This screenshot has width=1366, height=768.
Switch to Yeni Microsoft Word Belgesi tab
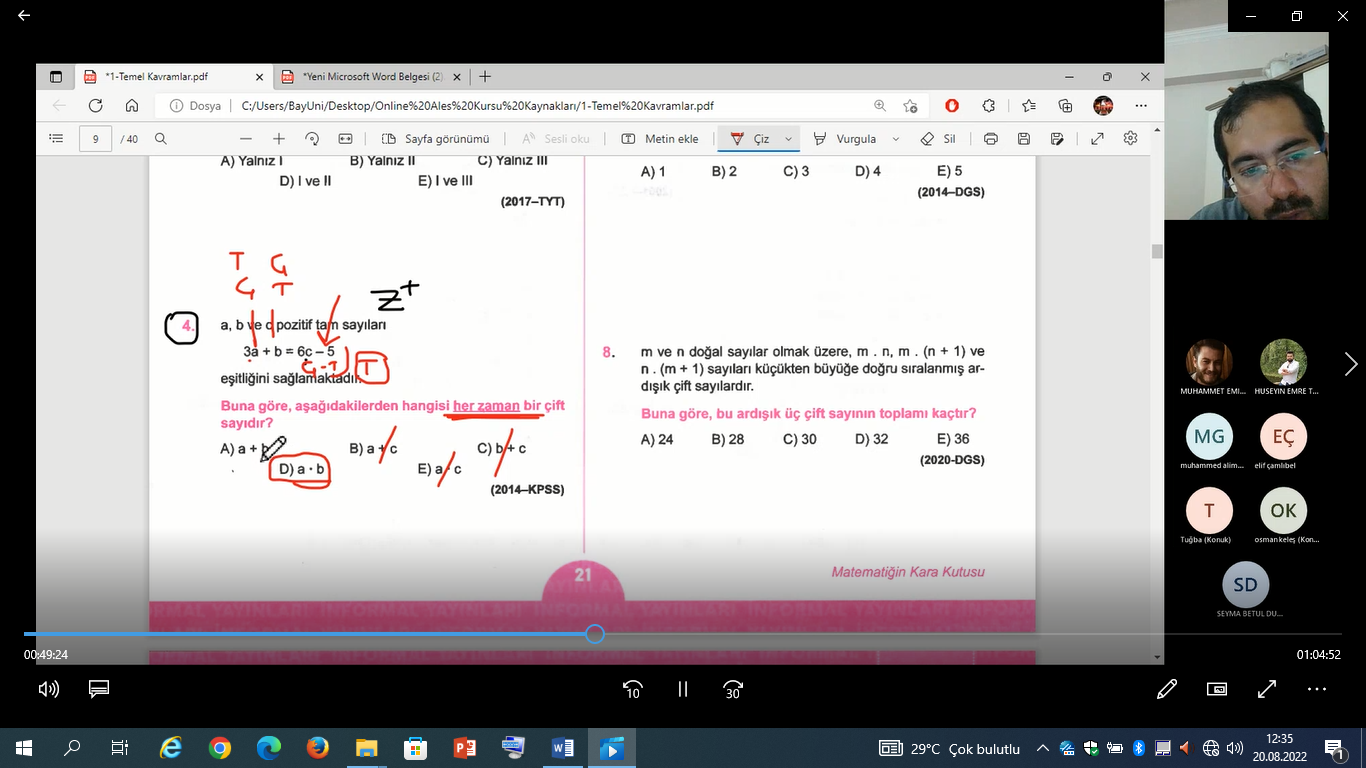[x=372, y=77]
